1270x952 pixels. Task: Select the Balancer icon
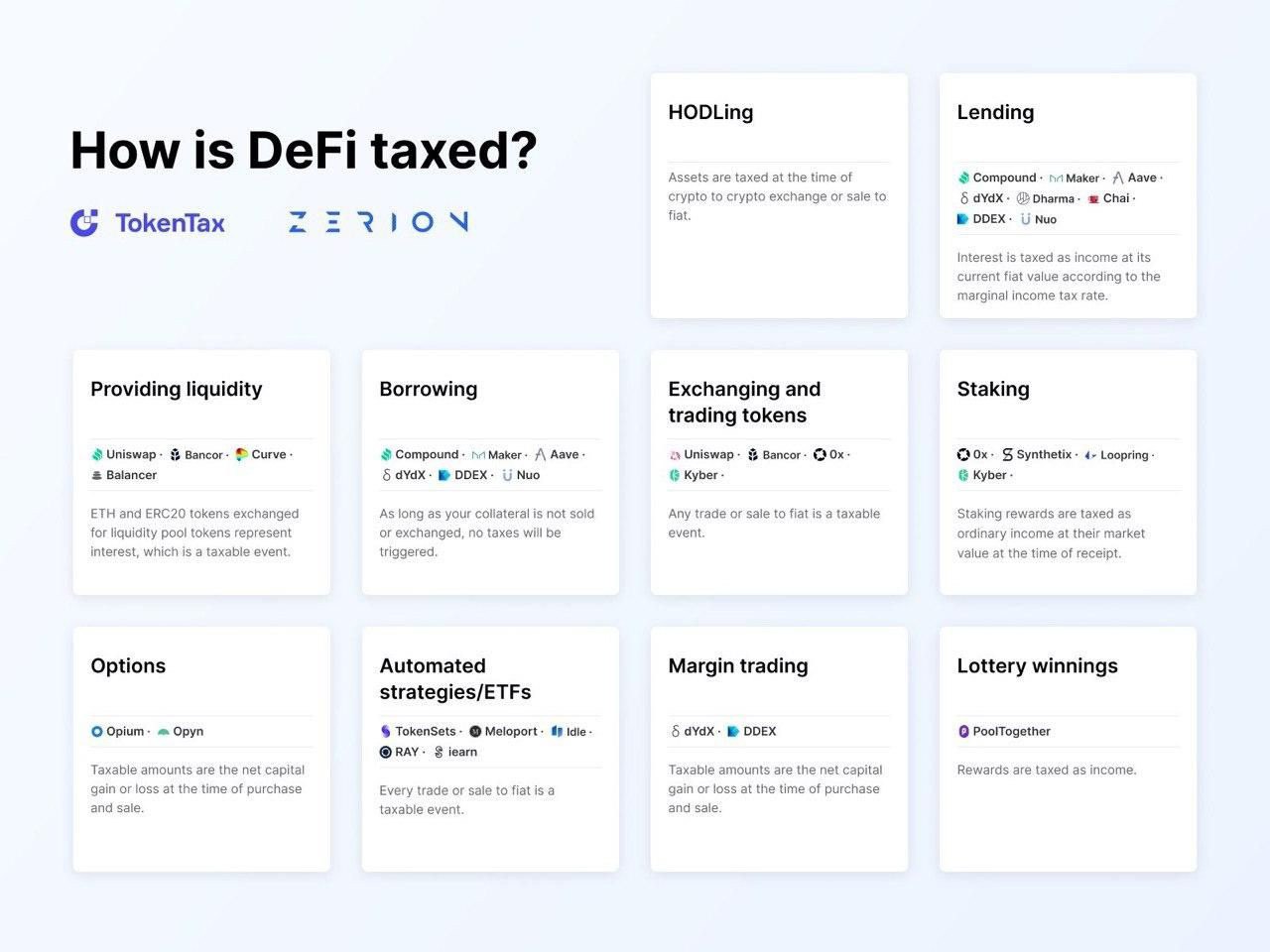tap(97, 475)
